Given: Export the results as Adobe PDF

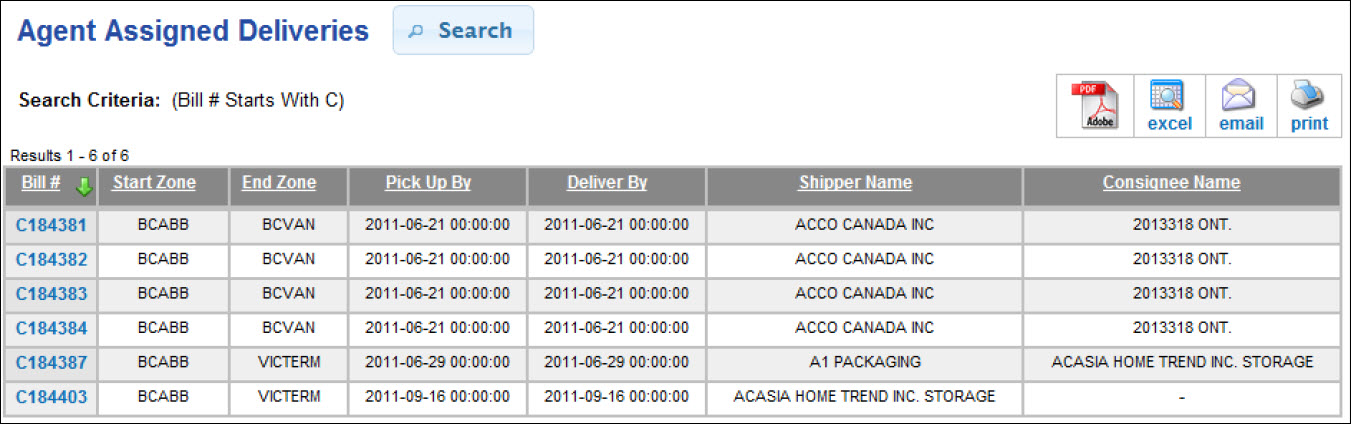Looking at the screenshot, I should [x=1095, y=106].
